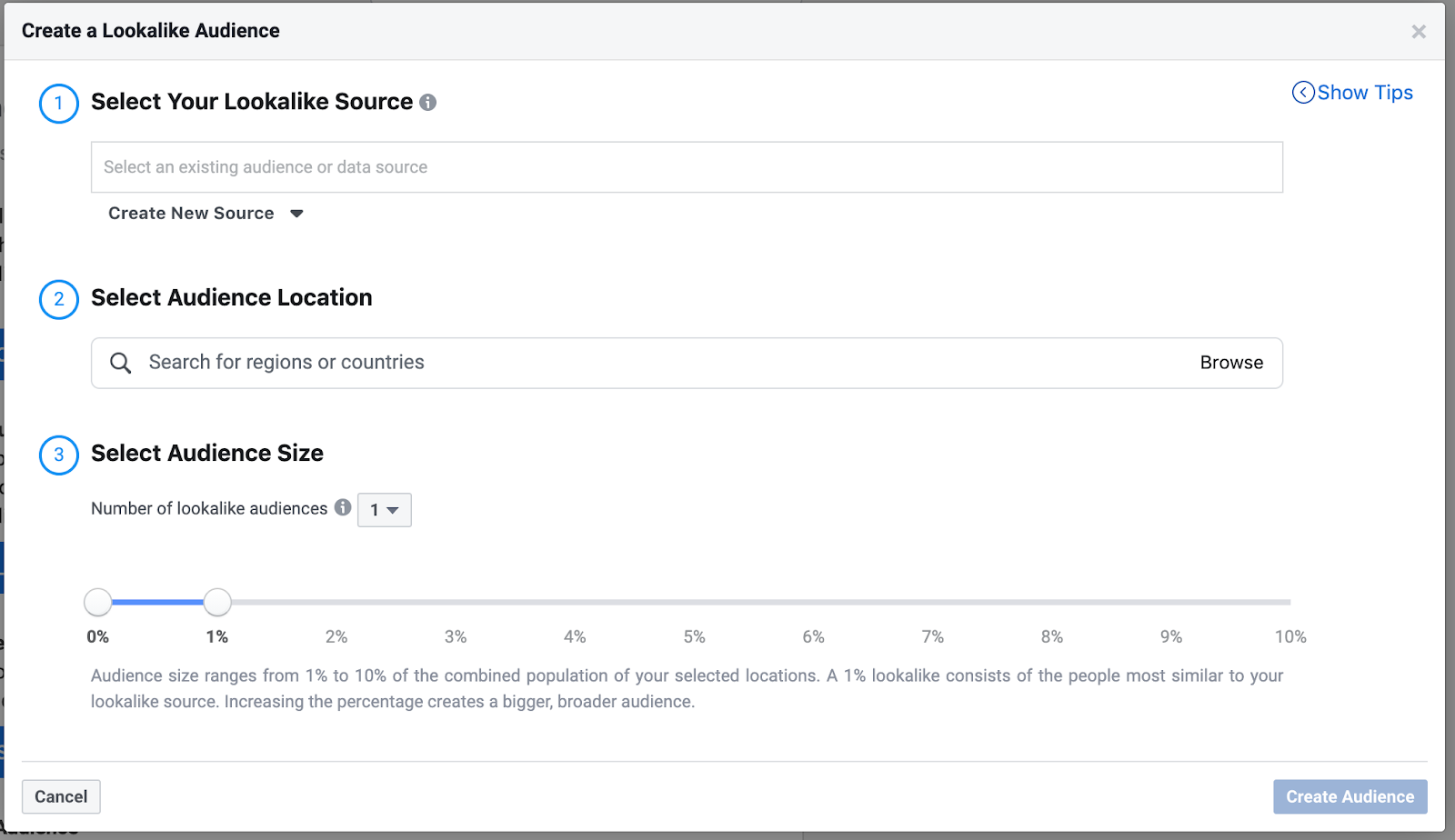Open number of lookalike audiences dropdown
The width and height of the screenshot is (1455, 840).
(385, 510)
